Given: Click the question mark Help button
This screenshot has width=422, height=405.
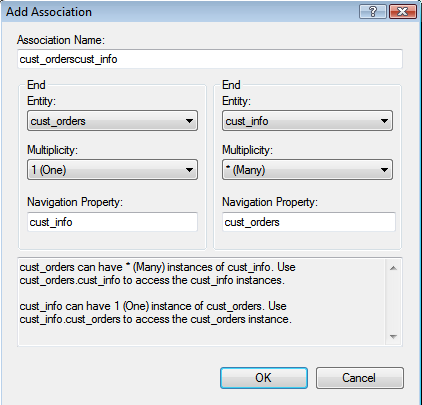Looking at the screenshot, I should coord(373,12).
